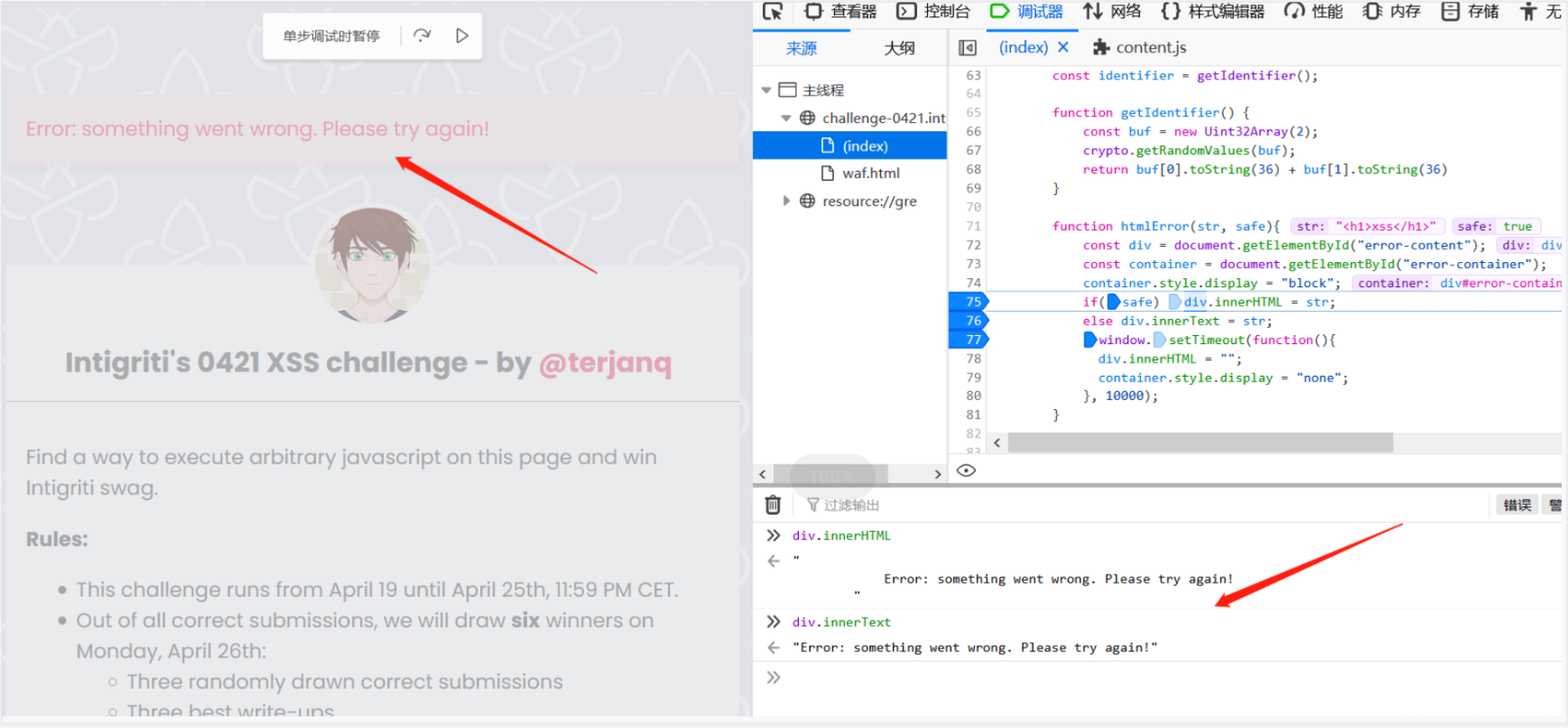
Task: Click the eye icon below the editor
Action: coord(966,471)
